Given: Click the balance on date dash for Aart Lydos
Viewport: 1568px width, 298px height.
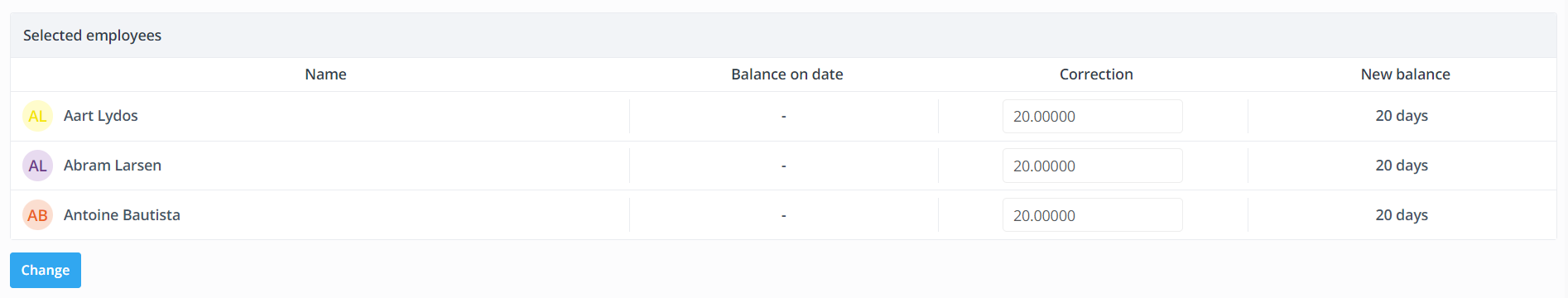Looking at the screenshot, I should 783,117.
